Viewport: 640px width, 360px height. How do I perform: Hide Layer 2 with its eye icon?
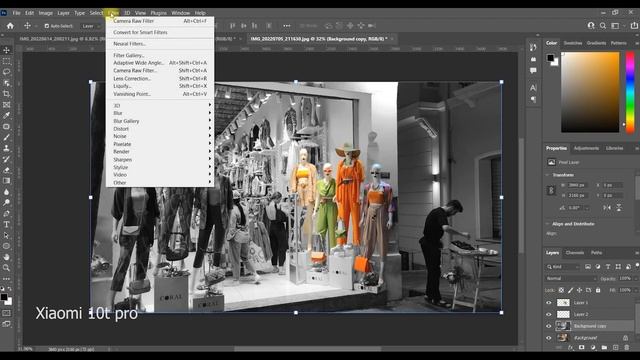pos(549,314)
